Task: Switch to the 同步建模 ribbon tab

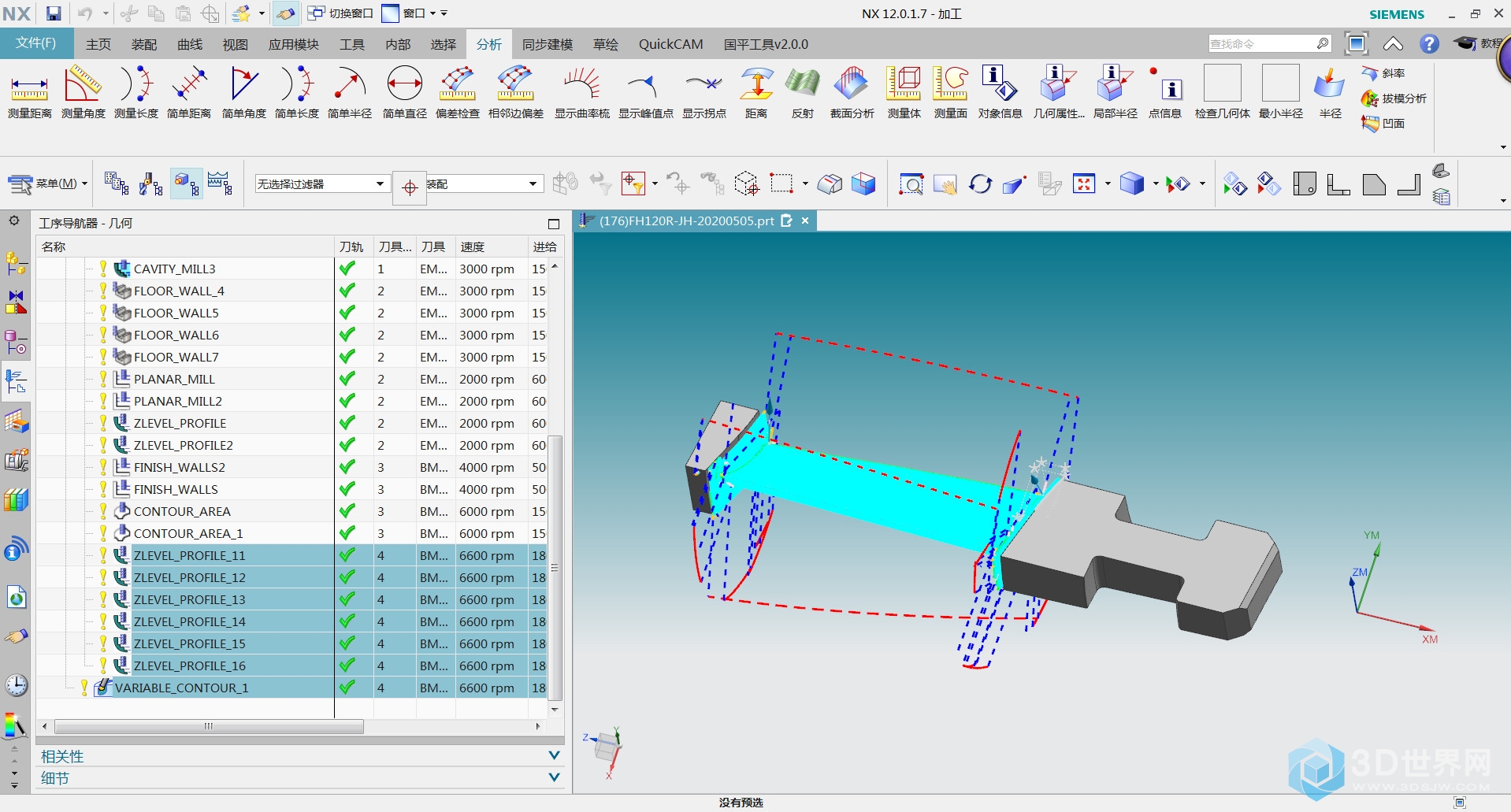Action: pos(548,44)
